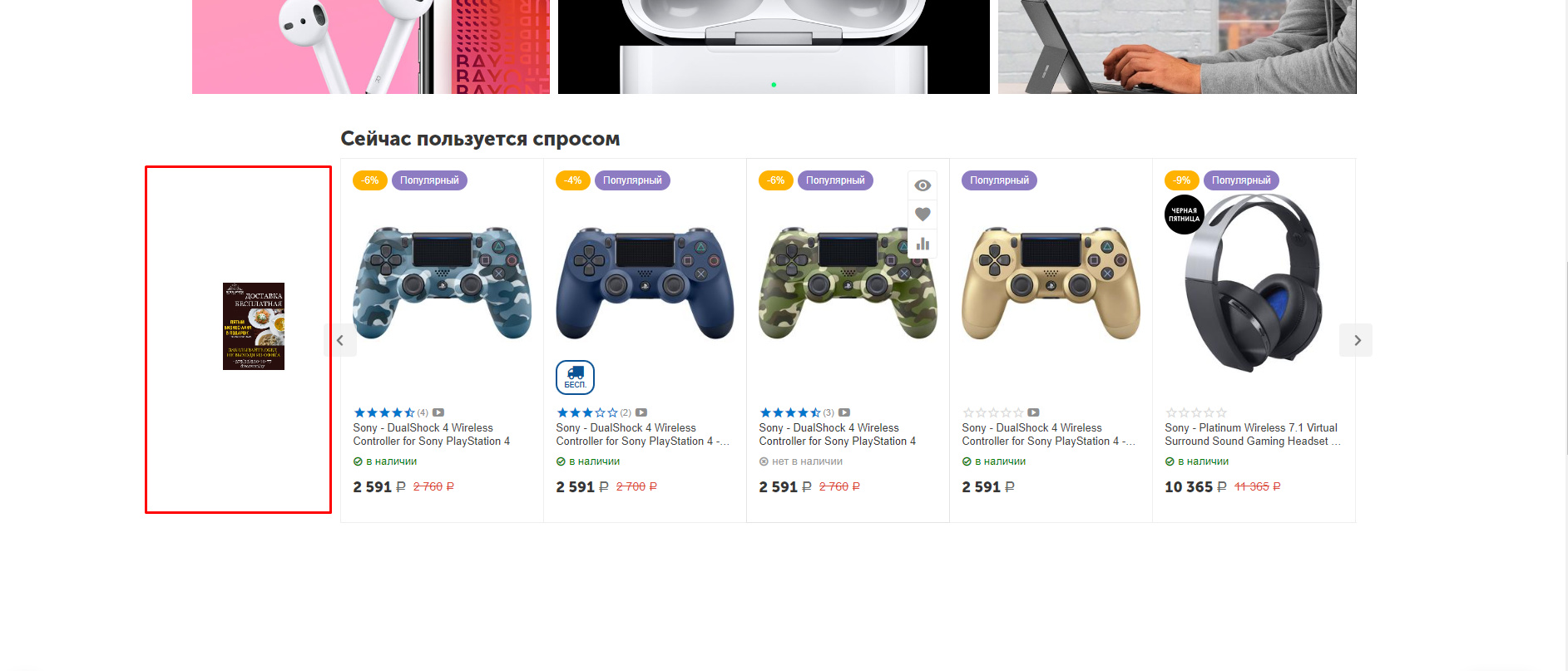Click the star rating of blue camo controller

coord(384,412)
